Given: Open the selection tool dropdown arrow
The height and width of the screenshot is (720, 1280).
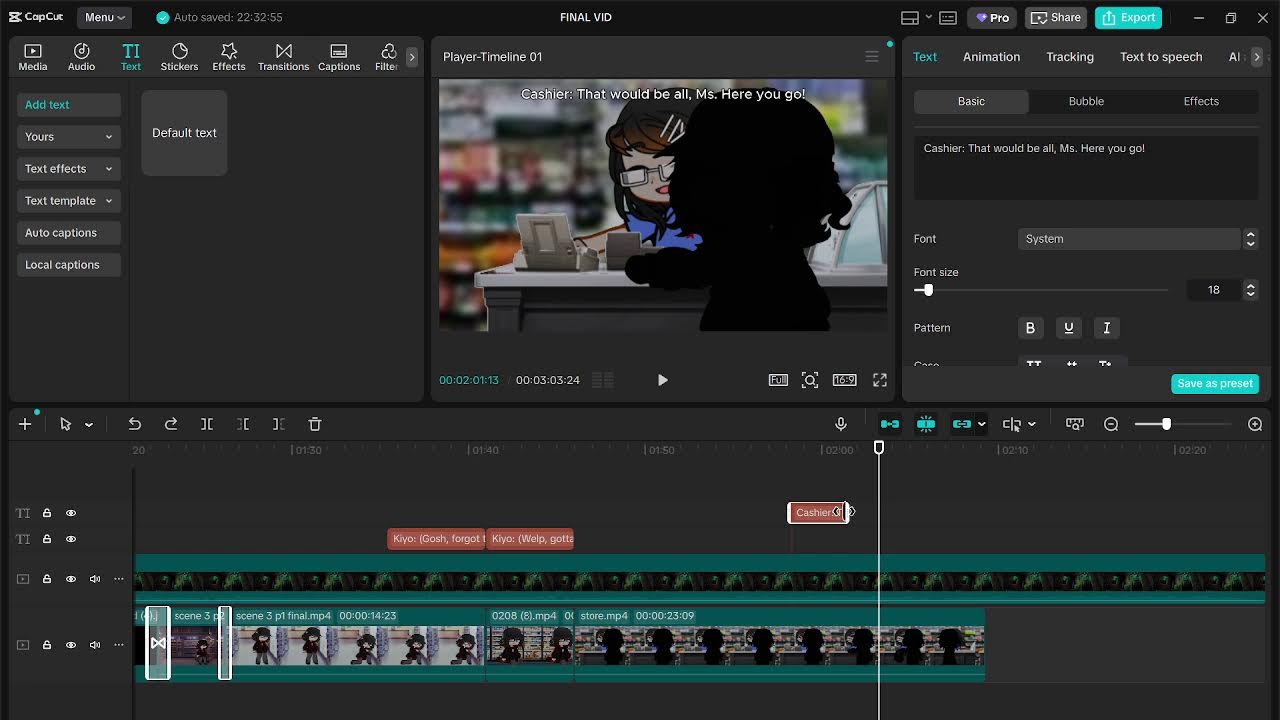Looking at the screenshot, I should click(89, 424).
